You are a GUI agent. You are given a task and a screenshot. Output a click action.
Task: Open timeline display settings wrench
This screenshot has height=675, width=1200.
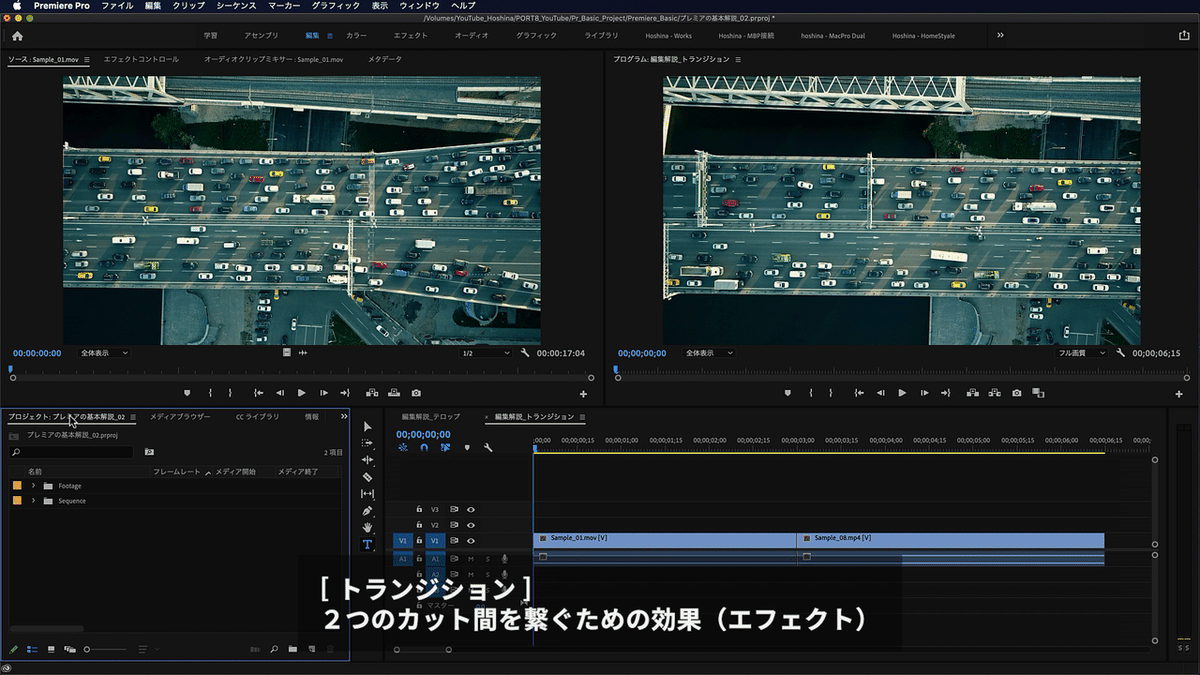(488, 448)
